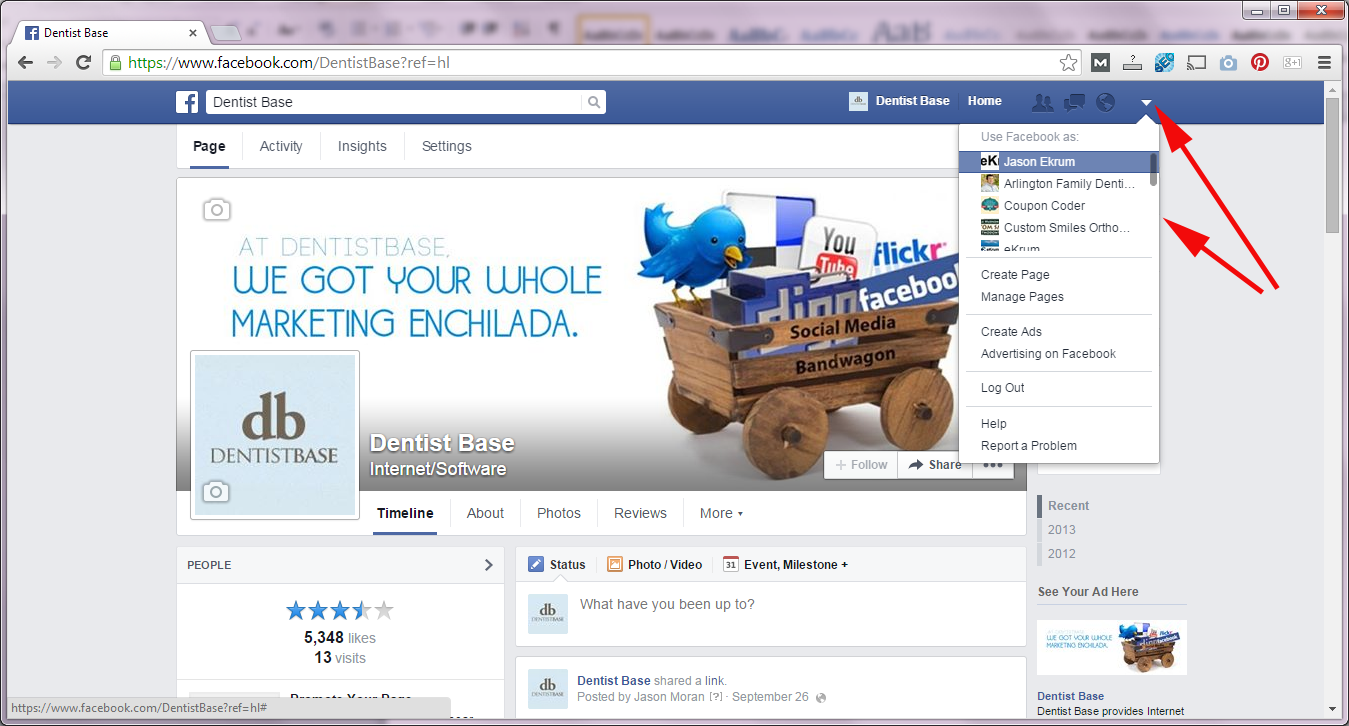Click the ad thumbnail in the right column
1349x726 pixels.
(1112, 647)
